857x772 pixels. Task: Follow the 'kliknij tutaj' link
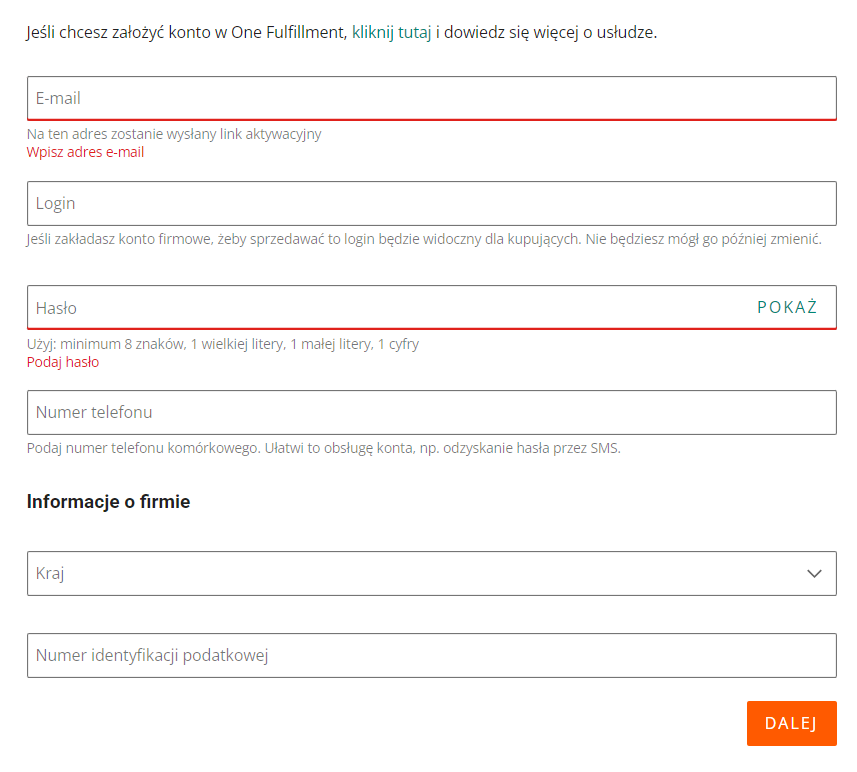coord(392,33)
